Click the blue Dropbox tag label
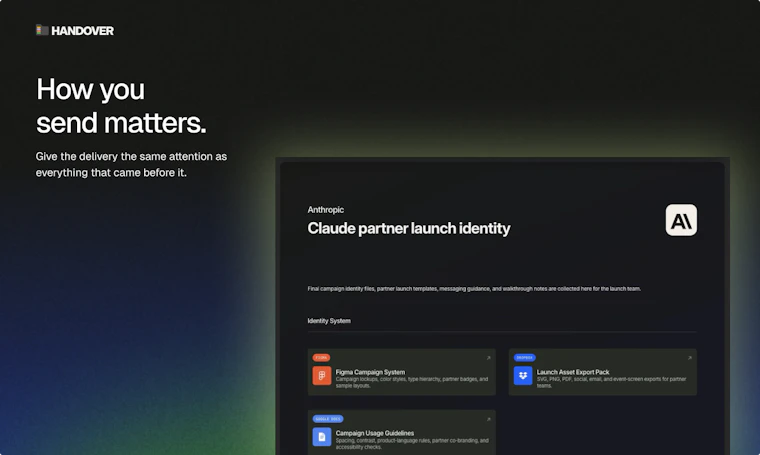 [524, 358]
